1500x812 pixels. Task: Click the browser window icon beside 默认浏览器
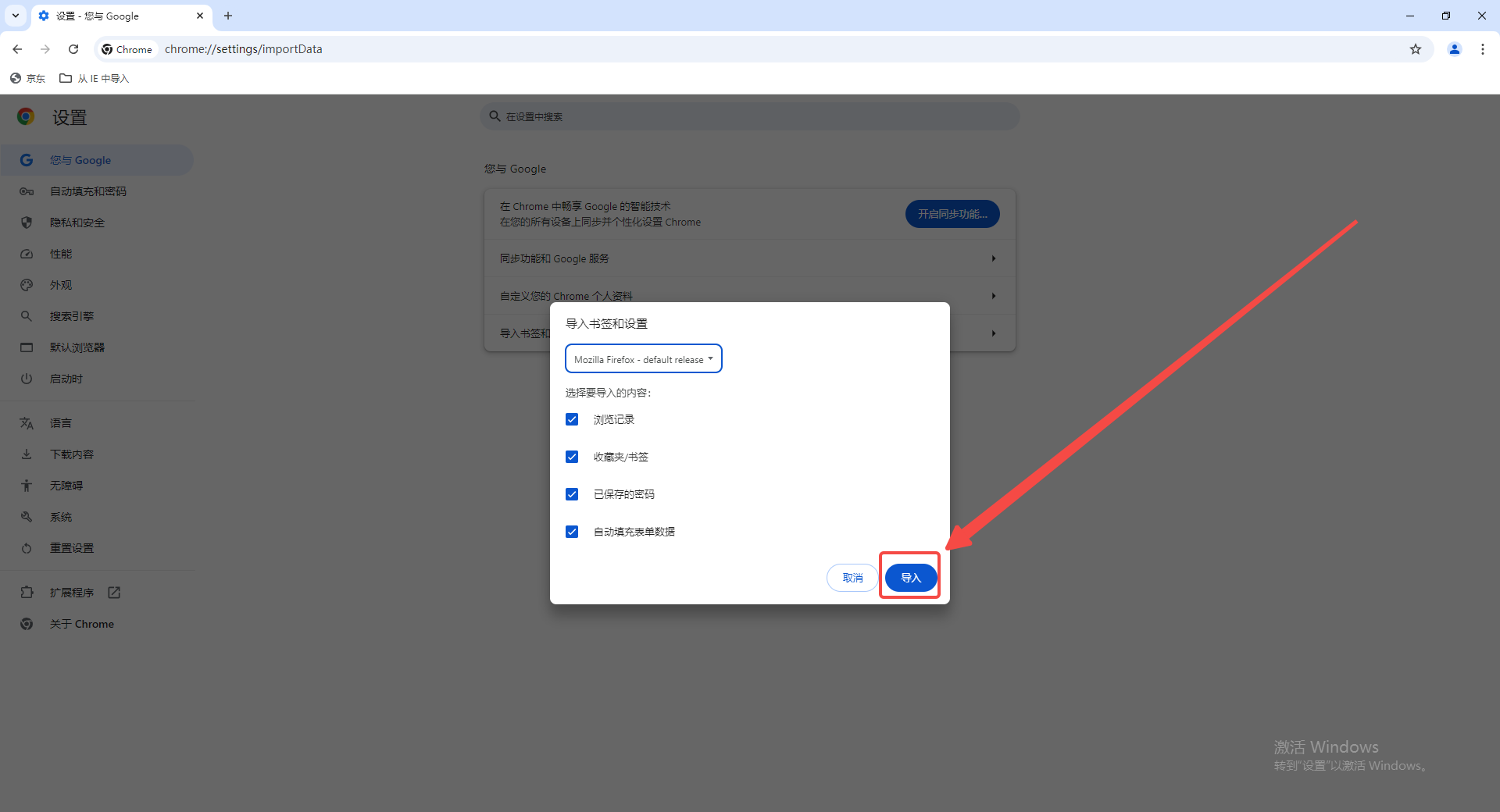pos(27,347)
